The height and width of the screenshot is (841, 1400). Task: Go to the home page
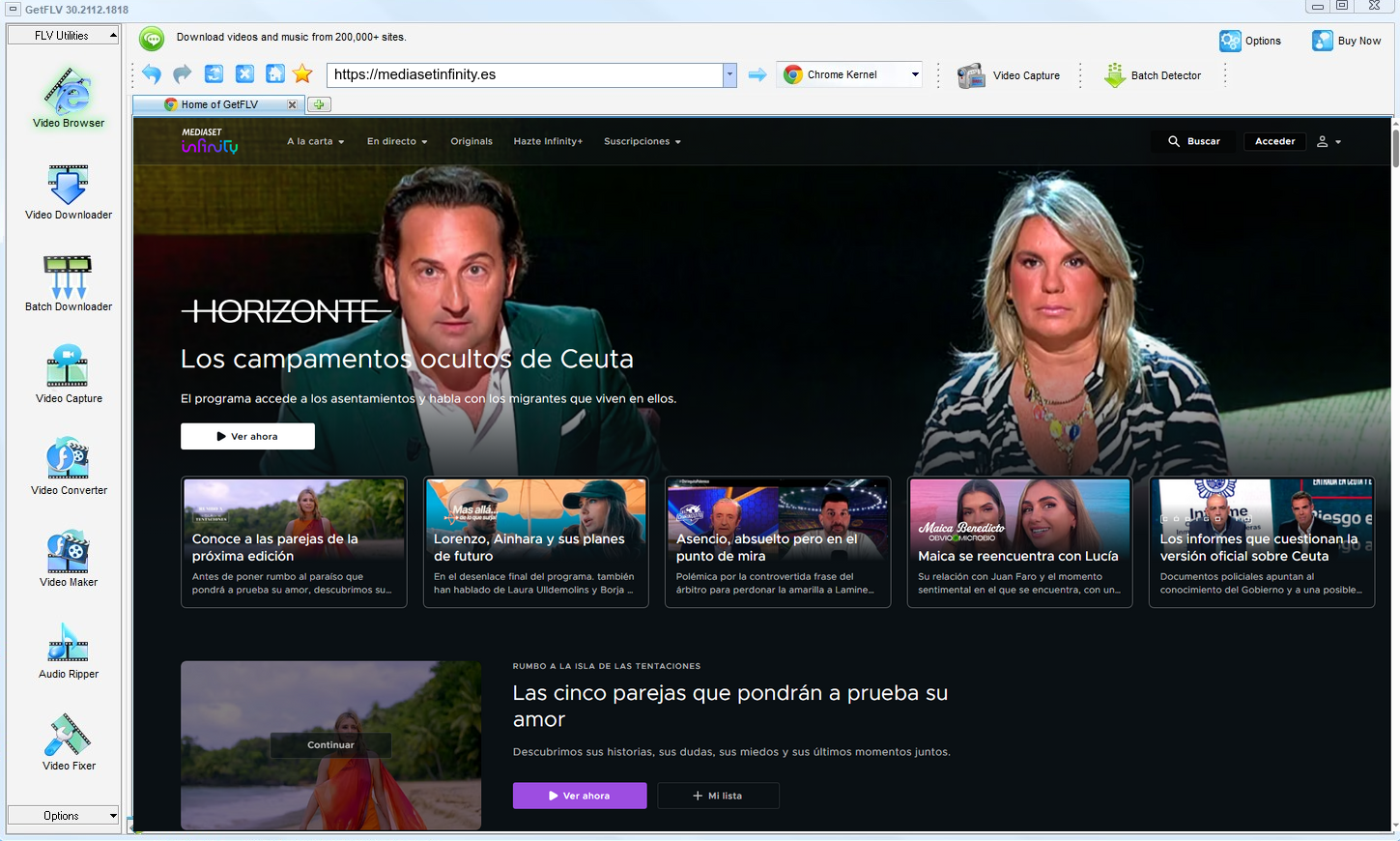(275, 74)
